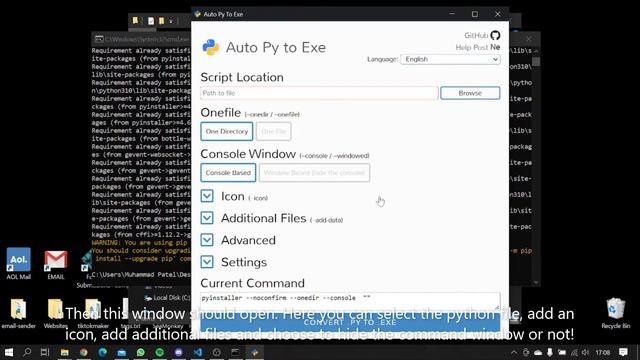Launch Google Chrome from the taskbar
Screen dimensions: 640x360
click(x=84, y=352)
